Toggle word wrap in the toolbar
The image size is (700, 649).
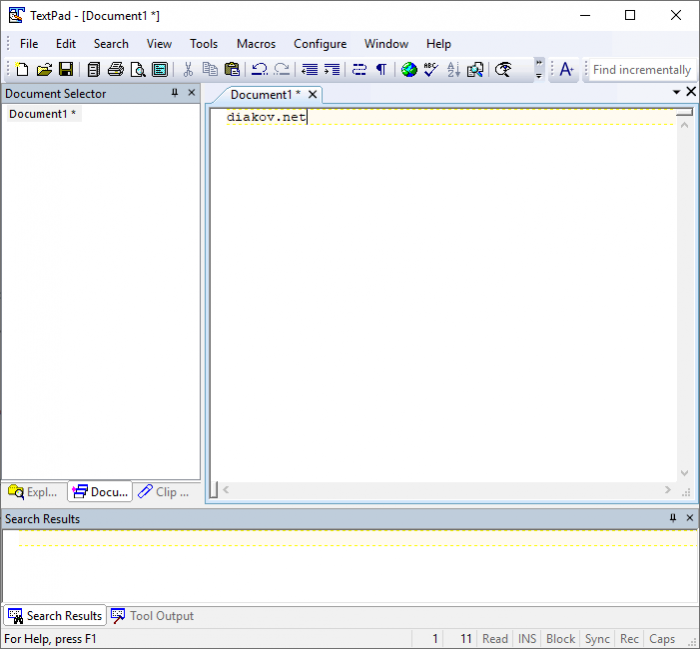pyautogui.click(x=359, y=70)
